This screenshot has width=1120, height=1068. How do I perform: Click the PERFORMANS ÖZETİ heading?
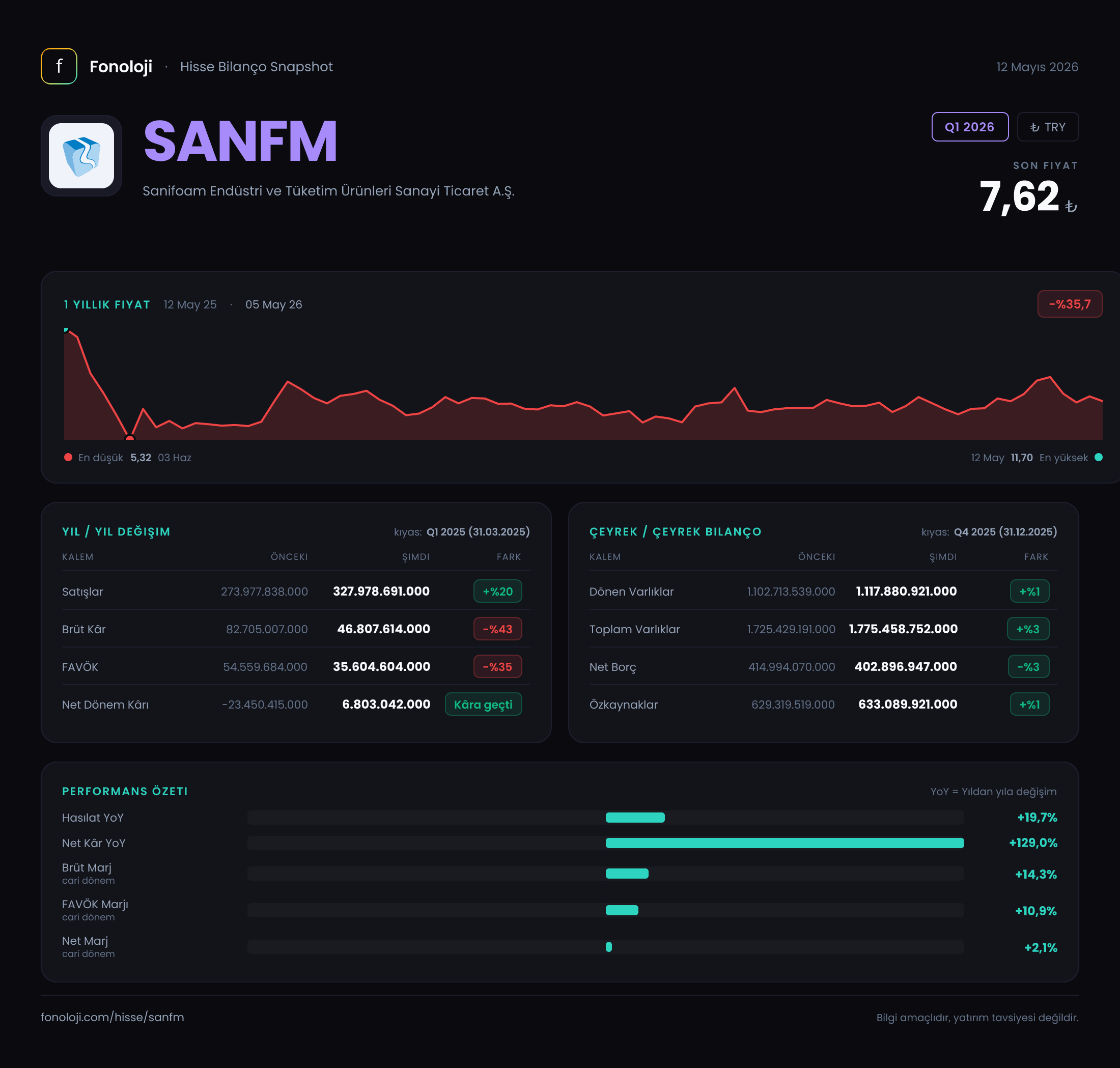pos(125,791)
